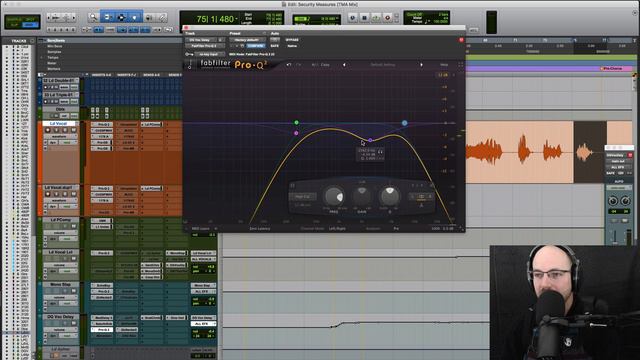Click Pro-Q 2 redo arrow

click(299, 64)
